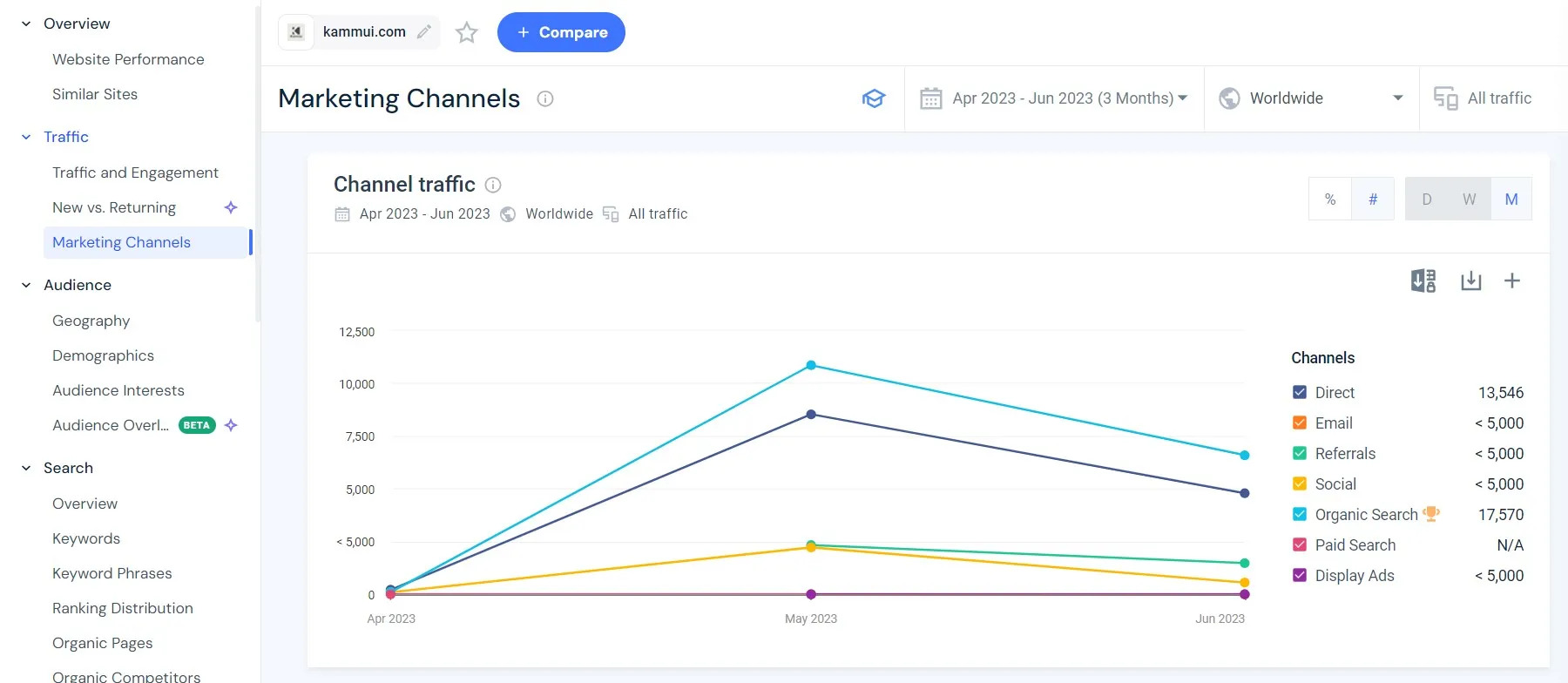Open the Apr 2023 - Jun 2023 date range dropdown

point(1054,98)
